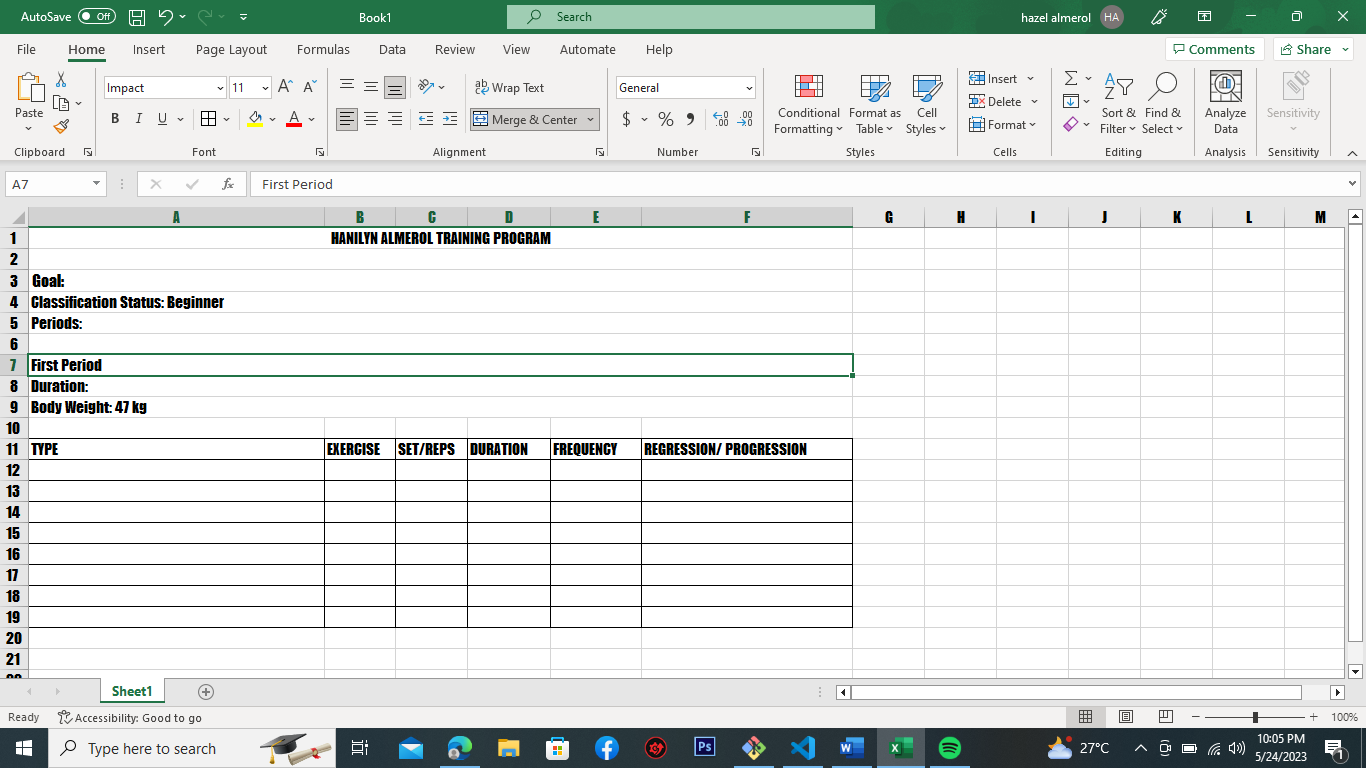Switch to Page Layout view in status bar

[x=1125, y=717]
